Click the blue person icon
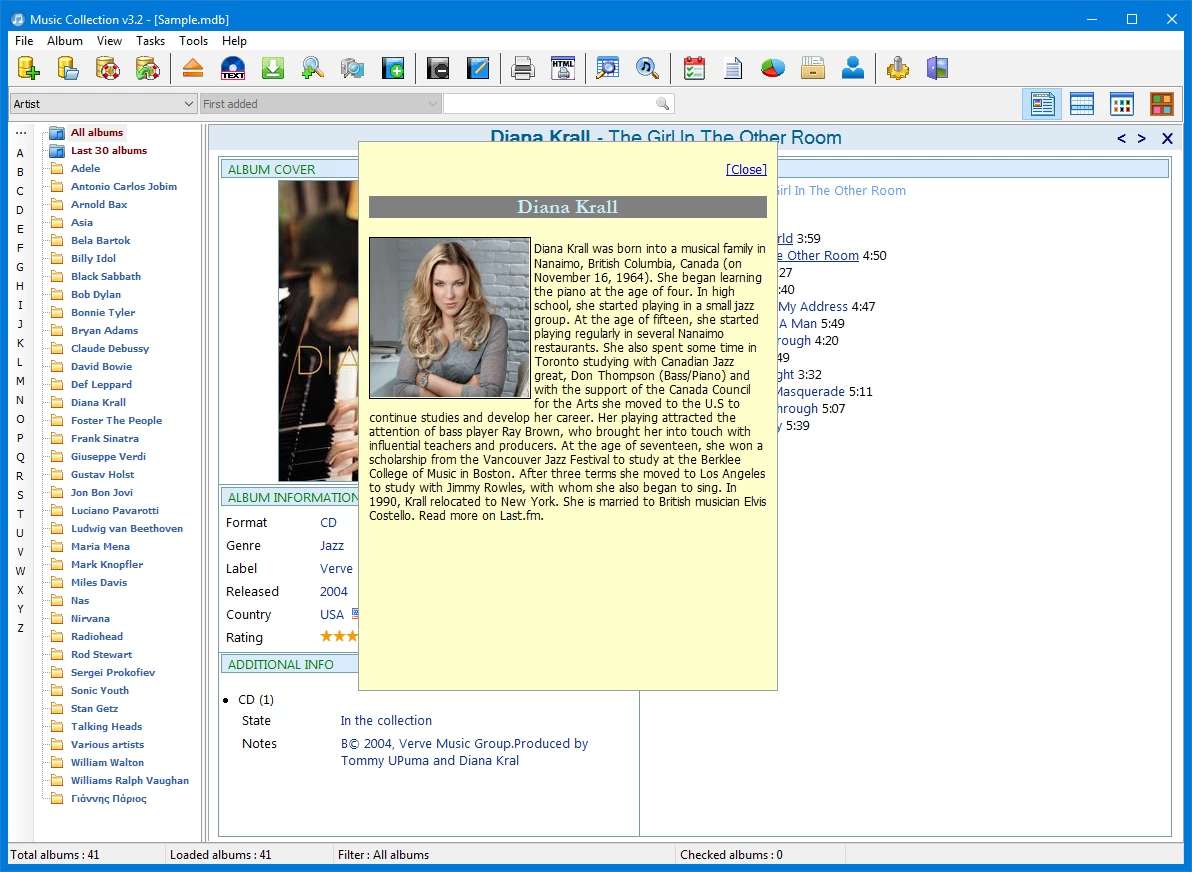Image resolution: width=1192 pixels, height=872 pixels. pos(852,68)
